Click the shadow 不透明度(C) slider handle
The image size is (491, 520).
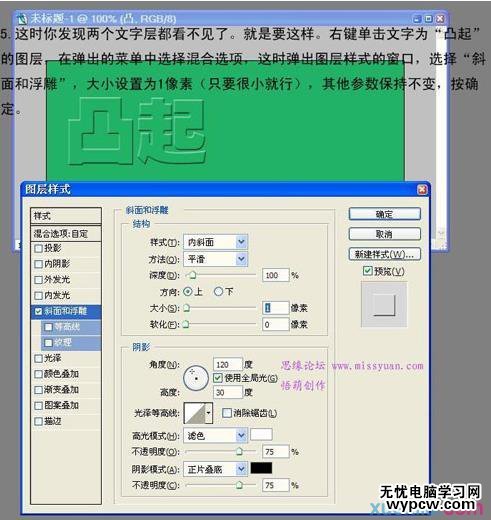(239, 485)
